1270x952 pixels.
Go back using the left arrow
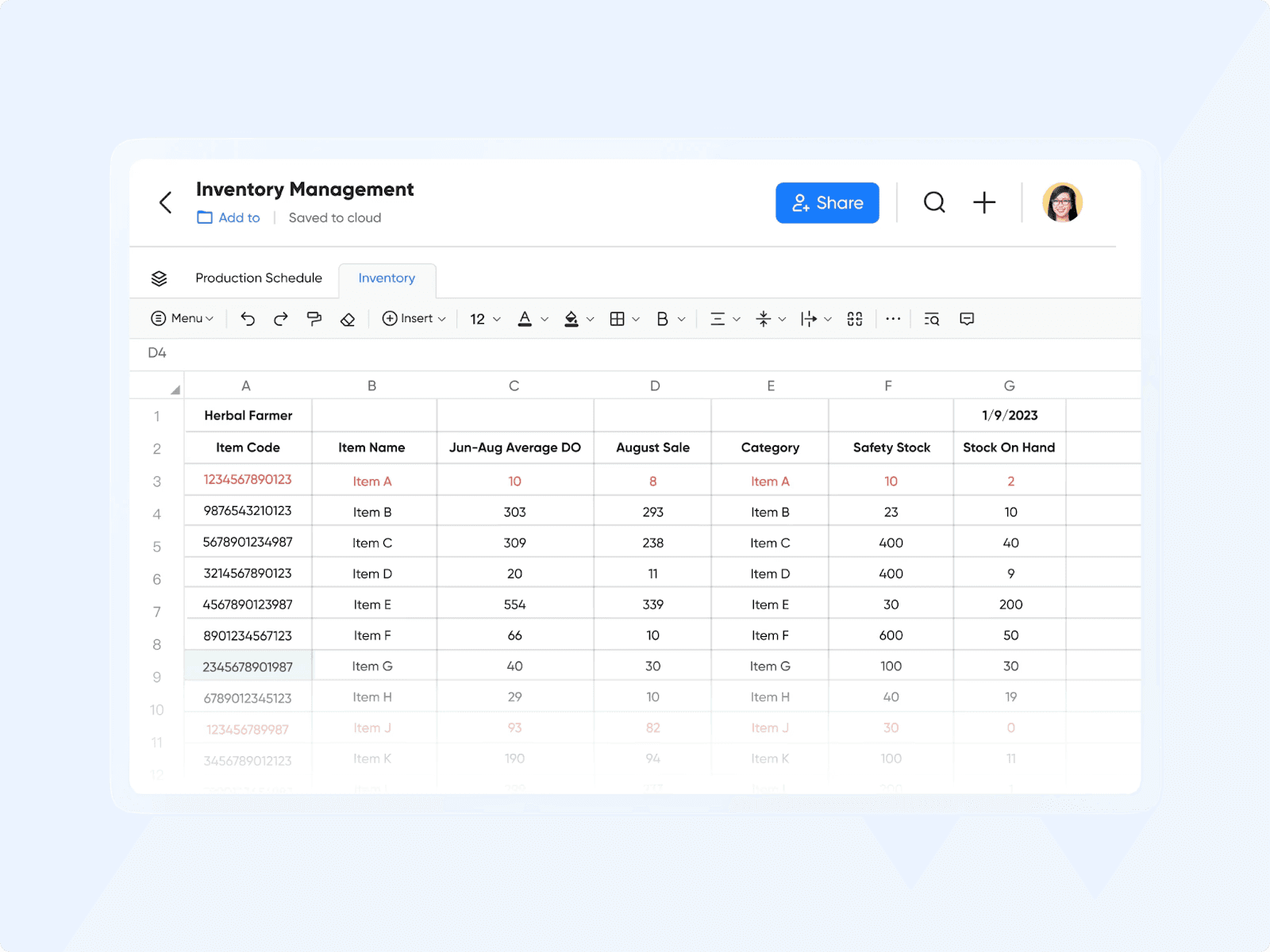[x=165, y=202]
